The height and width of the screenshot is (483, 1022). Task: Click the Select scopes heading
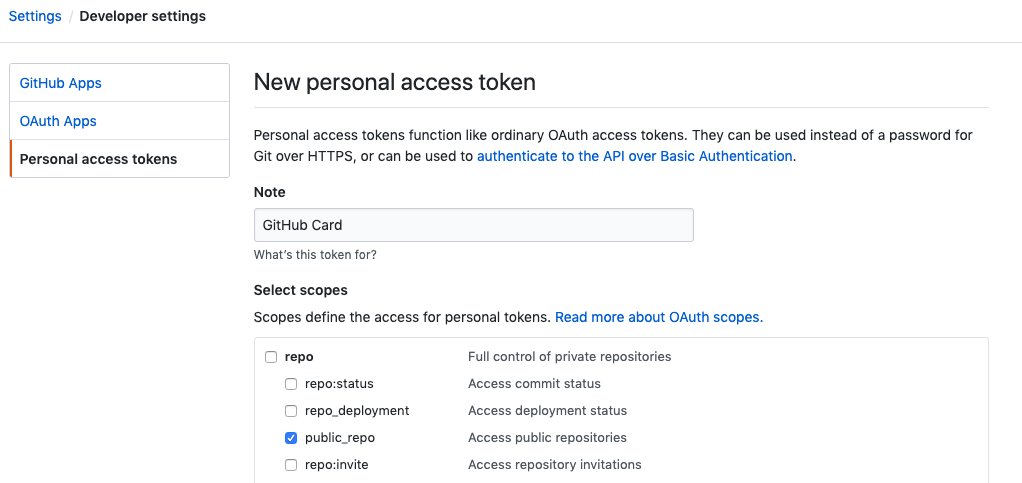301,290
